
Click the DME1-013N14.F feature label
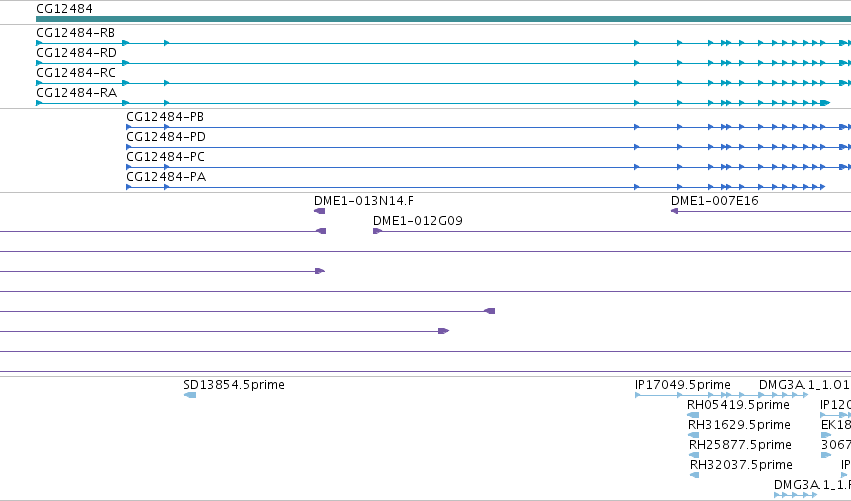point(364,201)
